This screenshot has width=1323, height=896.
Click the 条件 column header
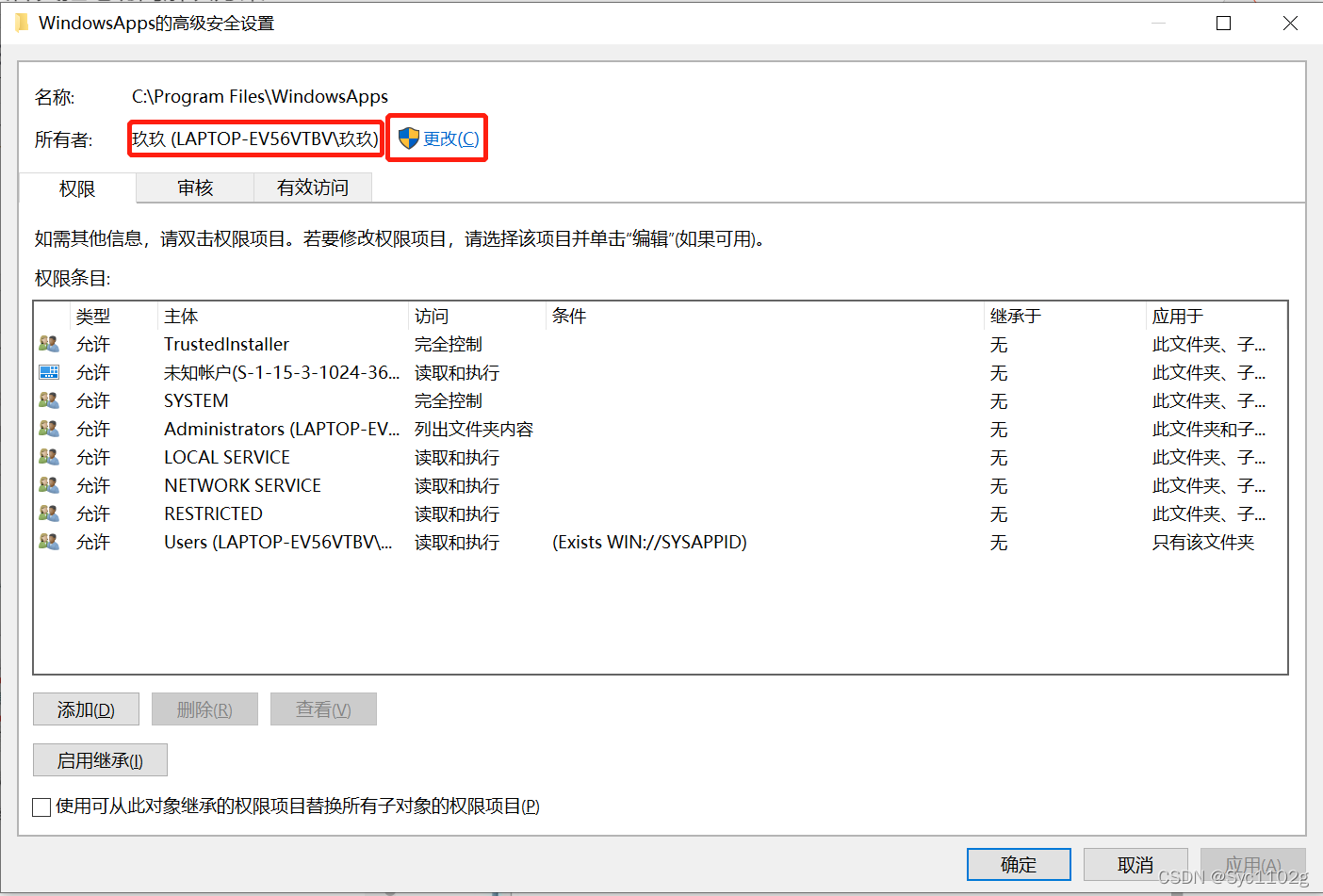pyautogui.click(x=765, y=316)
